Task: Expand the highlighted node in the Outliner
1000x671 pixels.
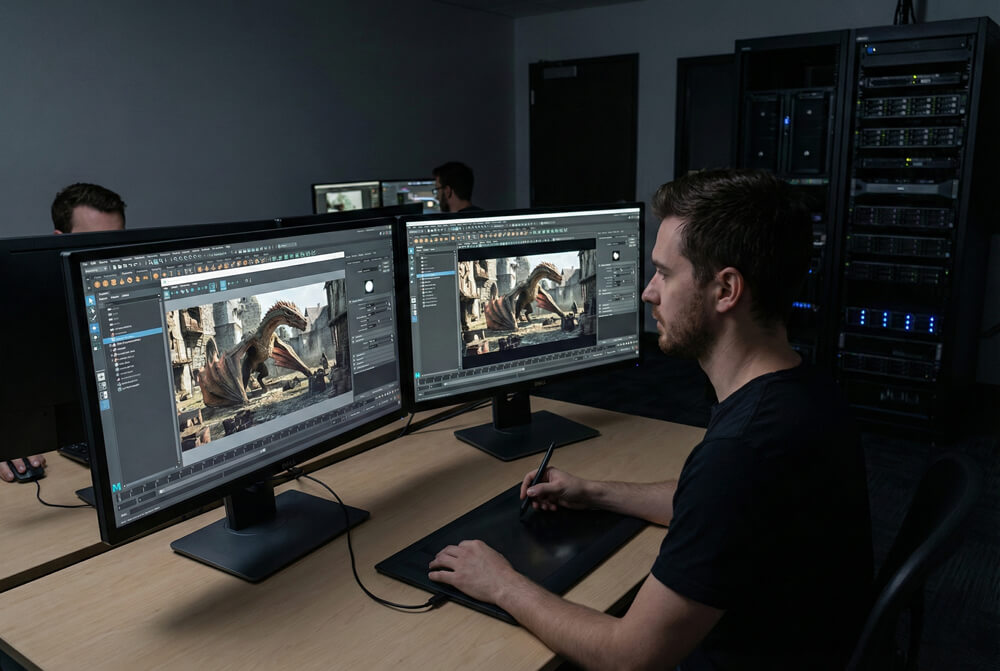Action: pyautogui.click(x=113, y=341)
